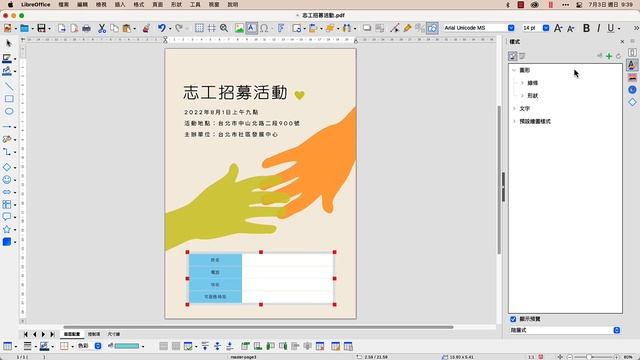Choose the Line drawing tool
This screenshot has width=640, height=360.
(x=9, y=86)
